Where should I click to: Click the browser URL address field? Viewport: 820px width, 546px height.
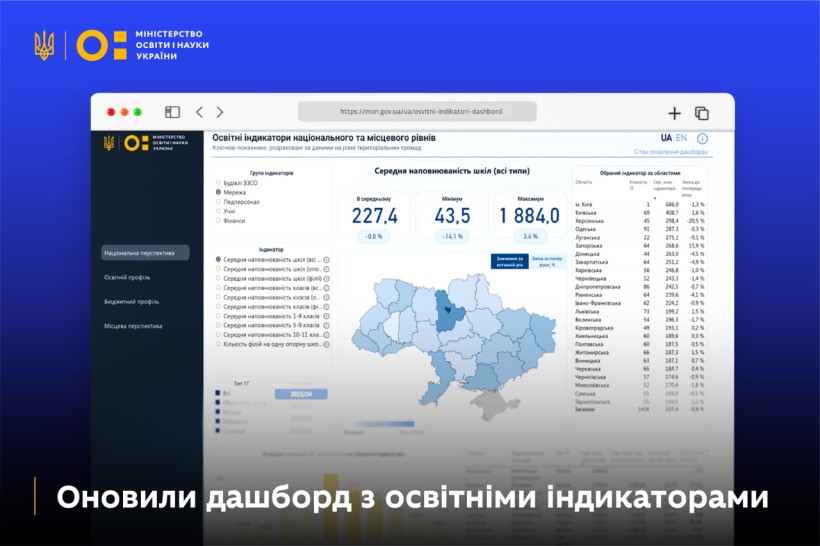click(x=417, y=111)
